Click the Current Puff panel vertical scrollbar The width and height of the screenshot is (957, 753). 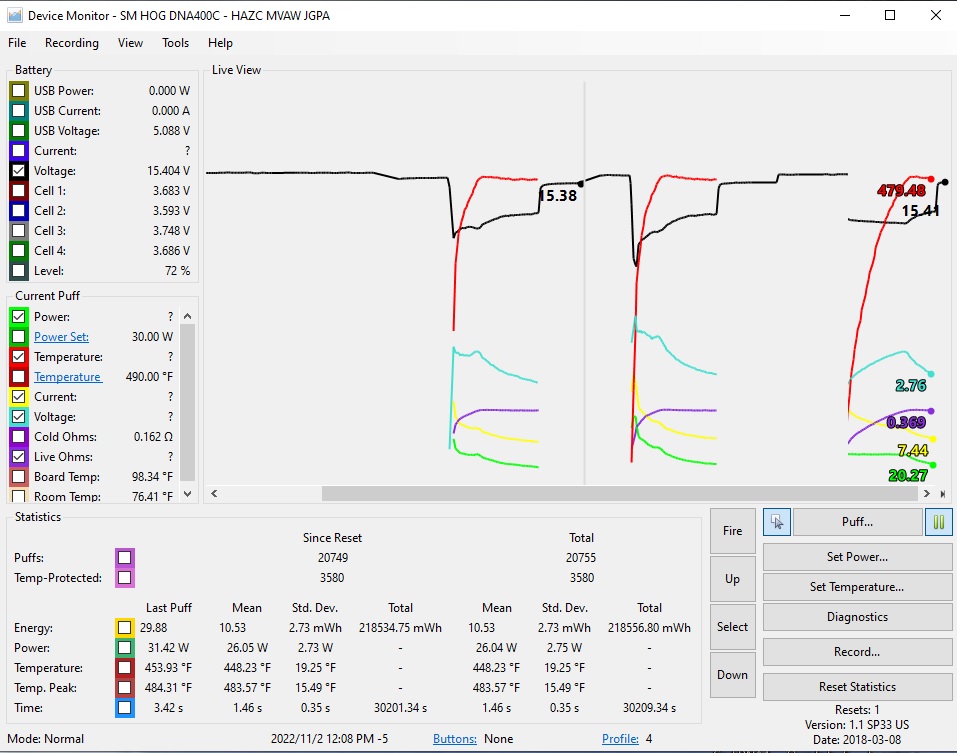pyautogui.click(x=187, y=400)
